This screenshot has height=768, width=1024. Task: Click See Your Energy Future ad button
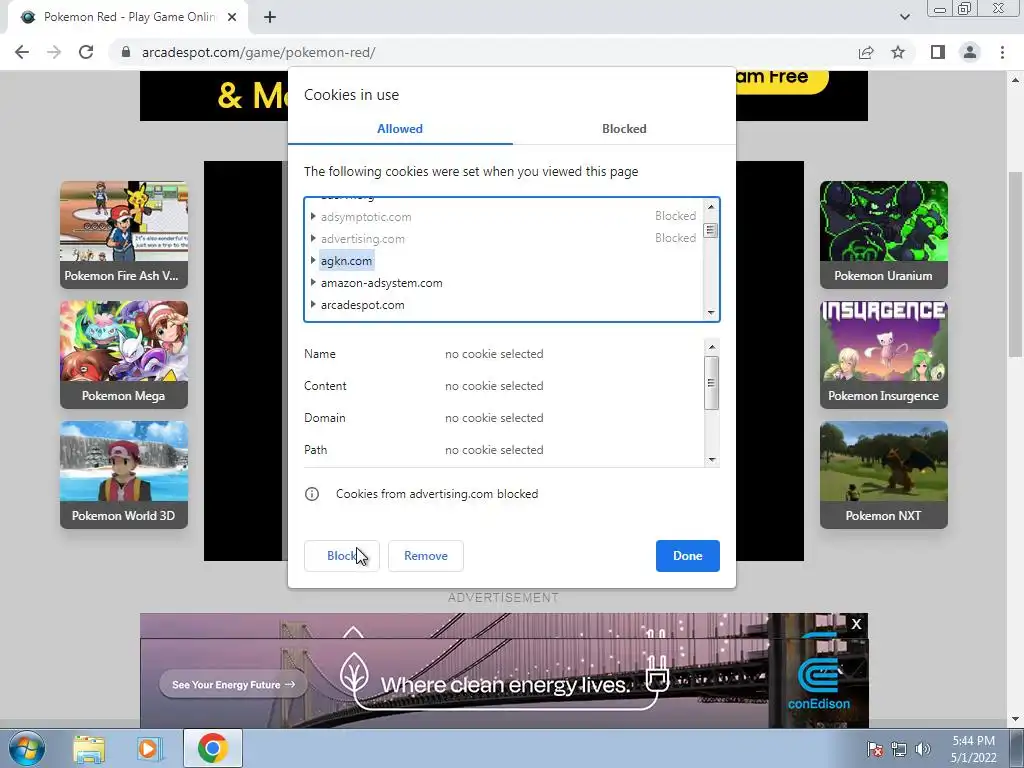[233, 684]
